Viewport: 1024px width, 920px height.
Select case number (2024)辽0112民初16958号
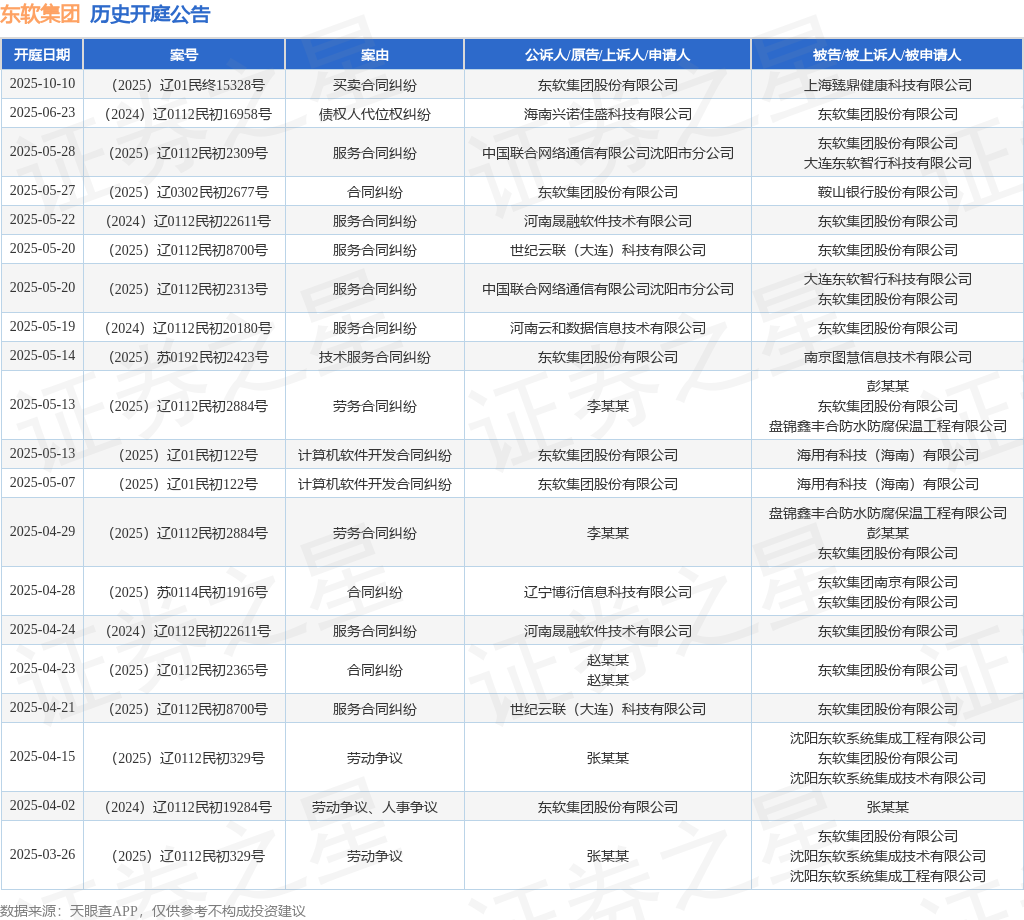point(188,114)
